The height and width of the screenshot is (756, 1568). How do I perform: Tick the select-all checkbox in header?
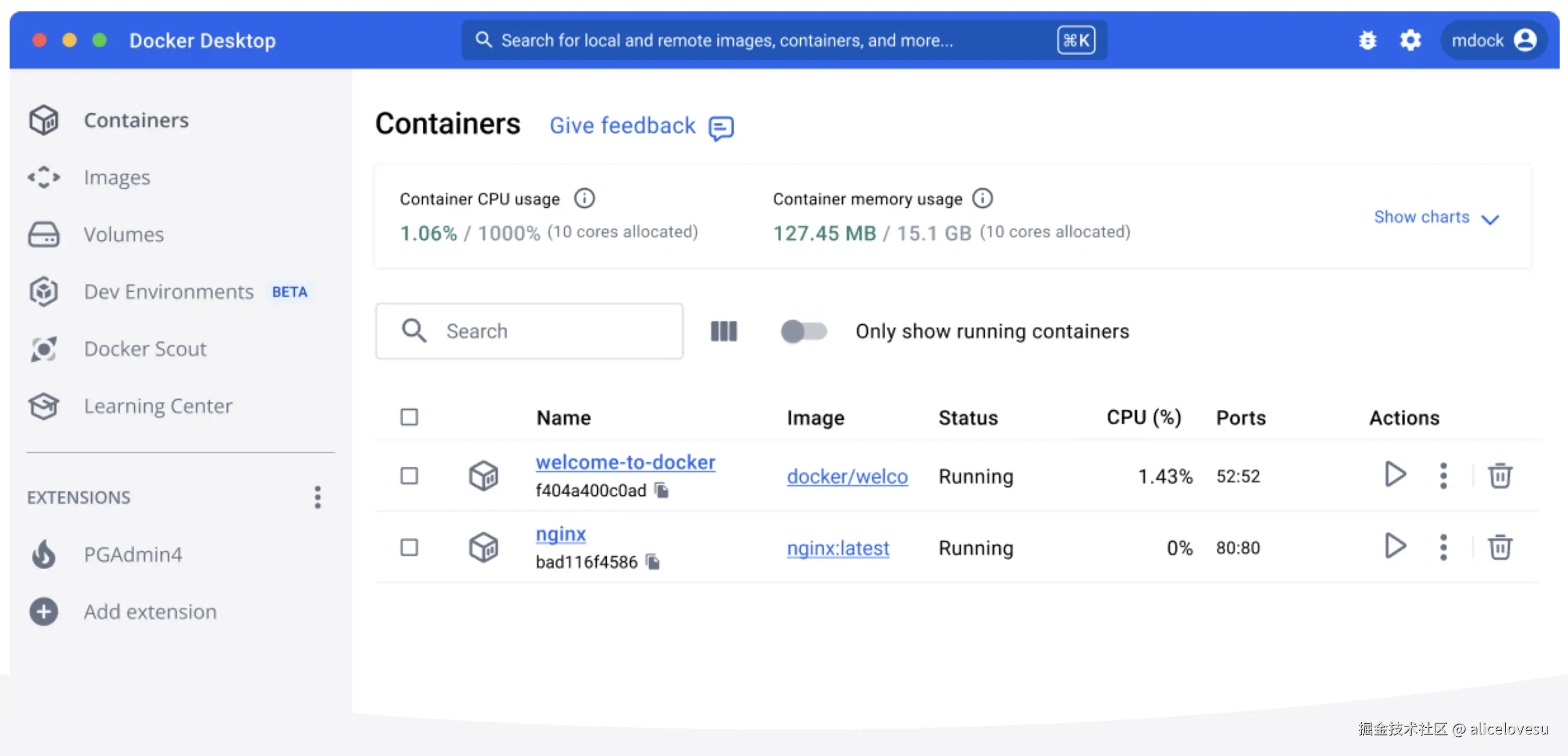tap(409, 417)
